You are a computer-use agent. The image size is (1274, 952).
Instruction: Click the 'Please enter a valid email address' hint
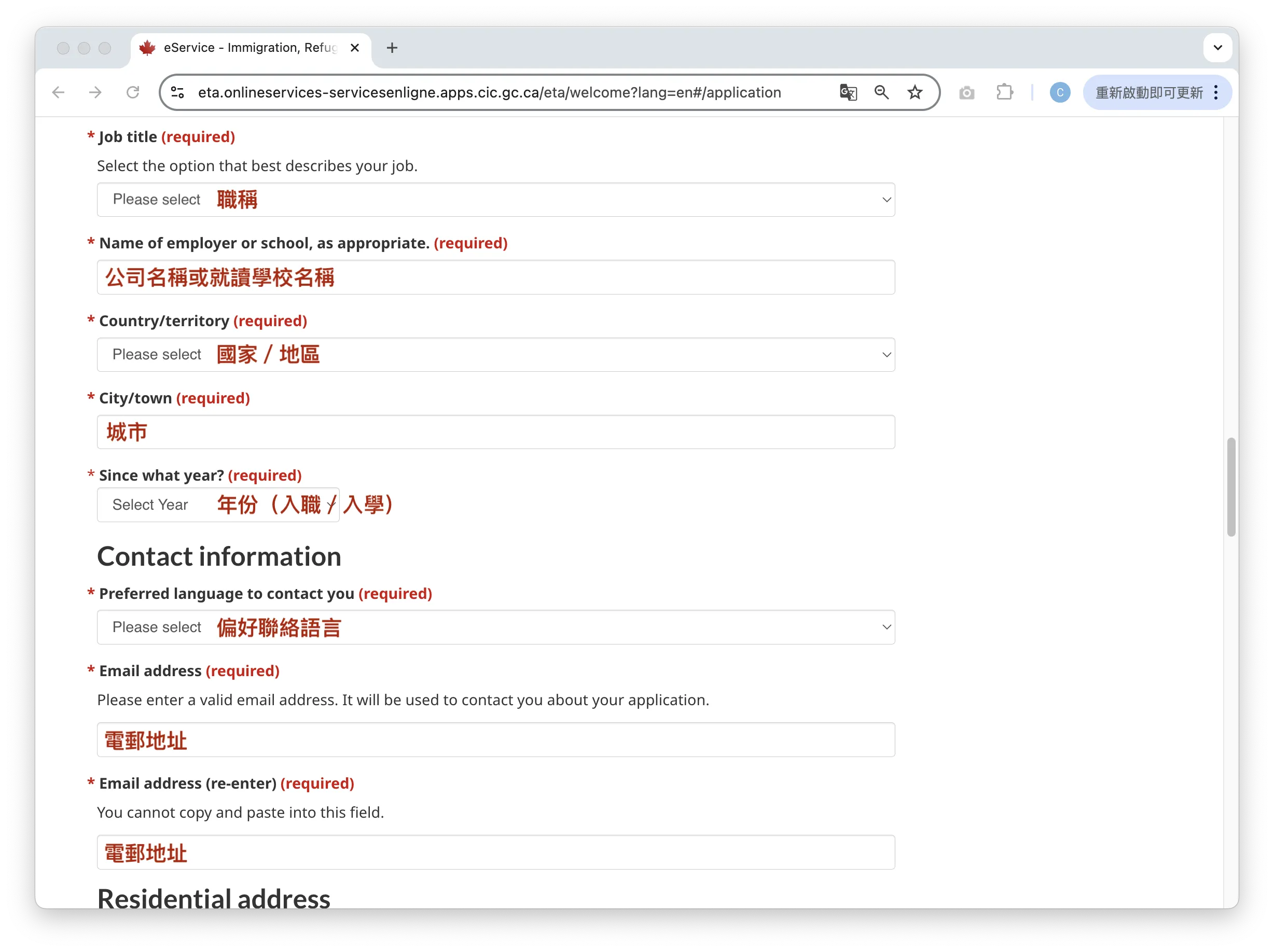pos(403,700)
